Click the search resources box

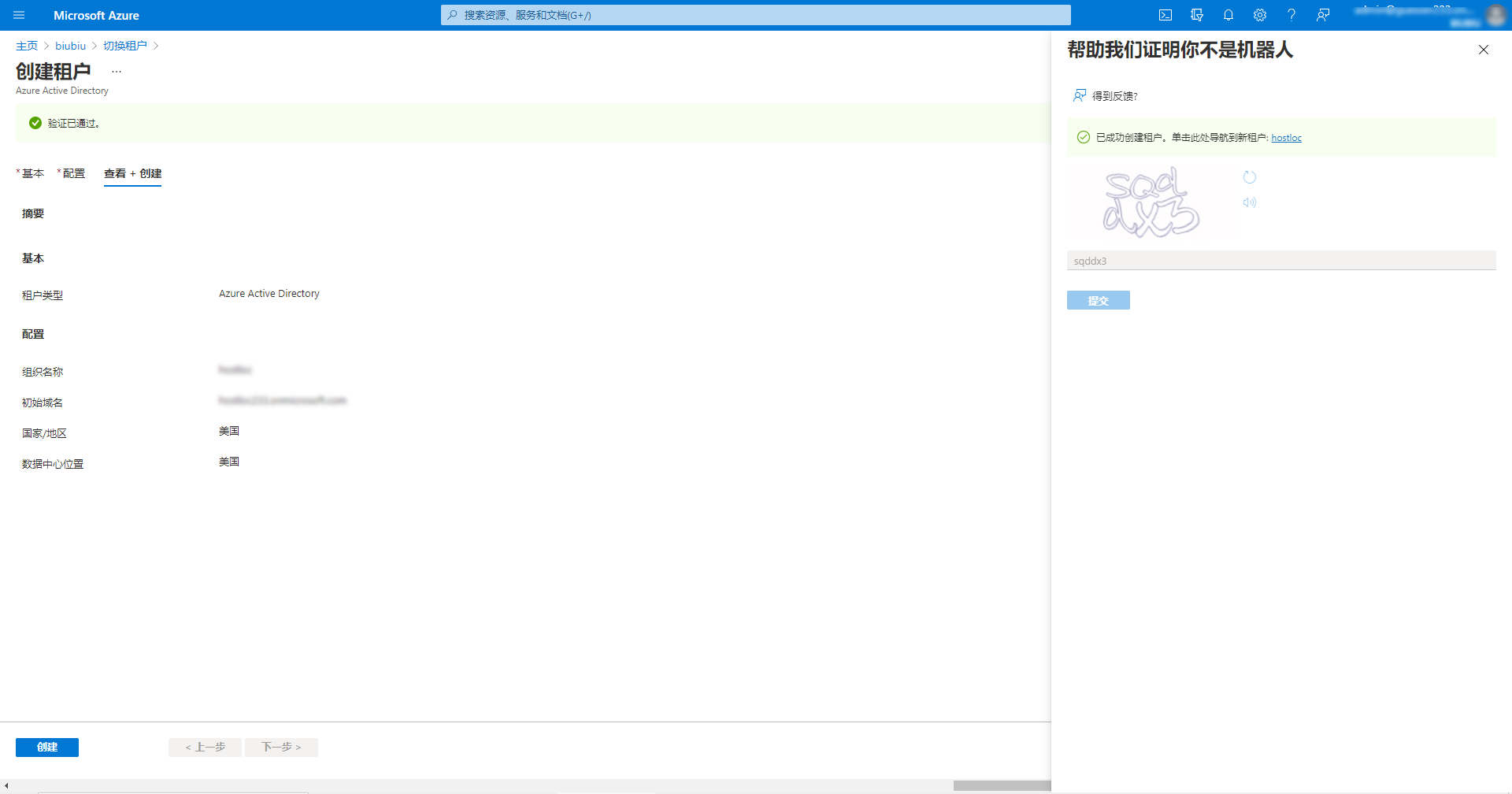(x=756, y=15)
